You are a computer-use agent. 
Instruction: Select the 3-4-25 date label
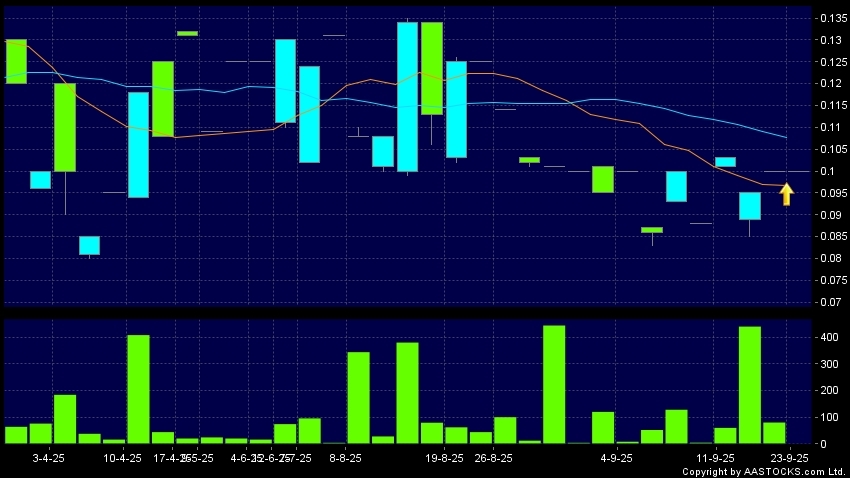tap(50, 458)
